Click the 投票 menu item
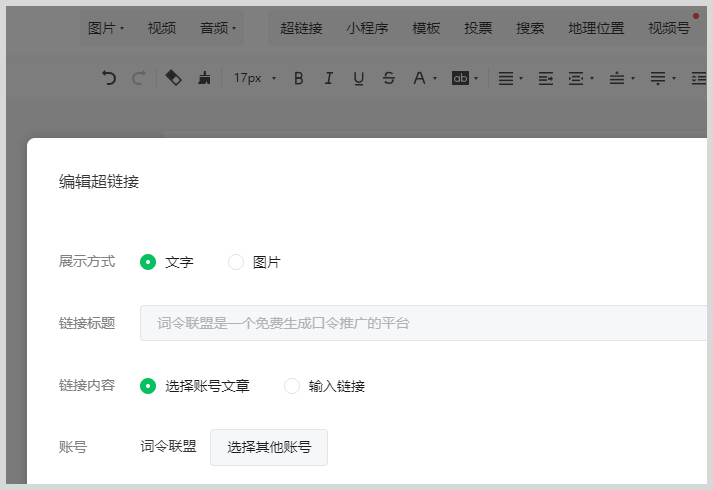This screenshot has height=490, width=713. [x=478, y=28]
